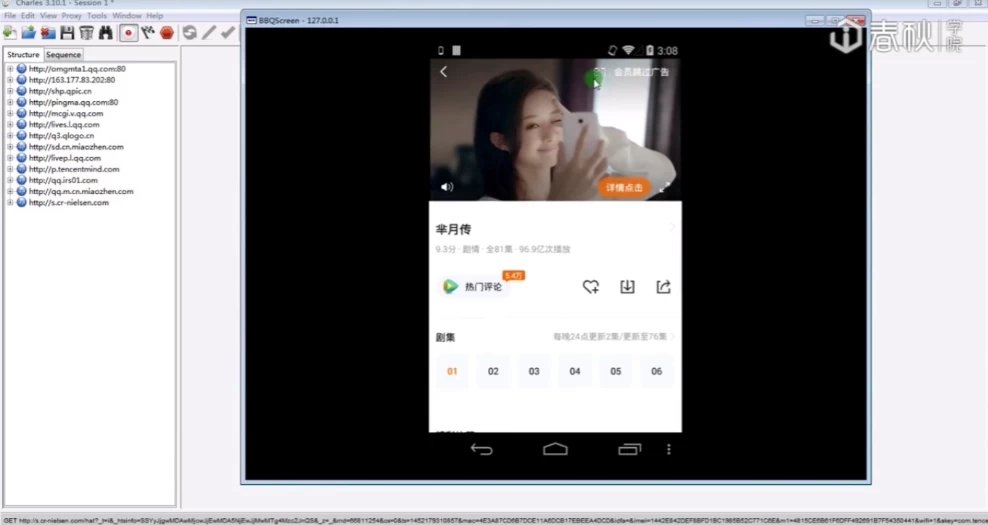Viewport: 988px width, 525px height.
Task: Click the share icon in the video app
Action: pyautogui.click(x=663, y=287)
